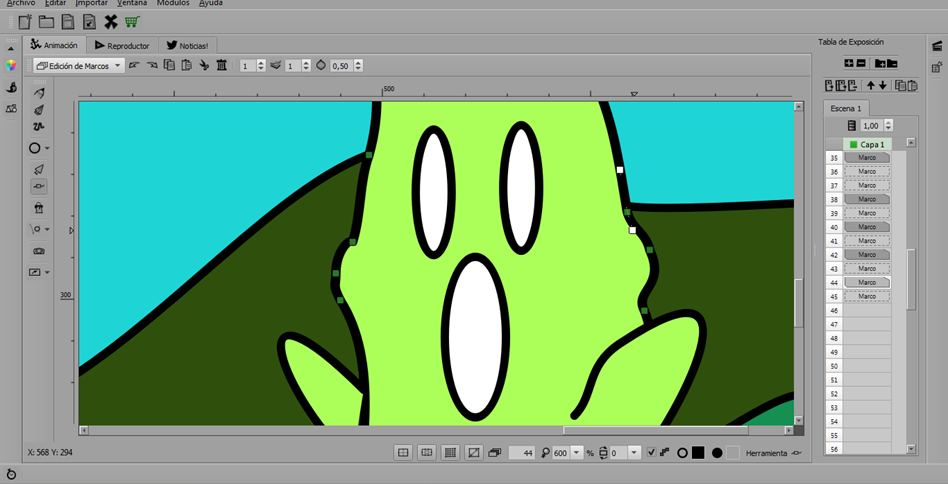Select the Object Selection tool
Viewport: 948px width, 484px height.
tap(39, 169)
